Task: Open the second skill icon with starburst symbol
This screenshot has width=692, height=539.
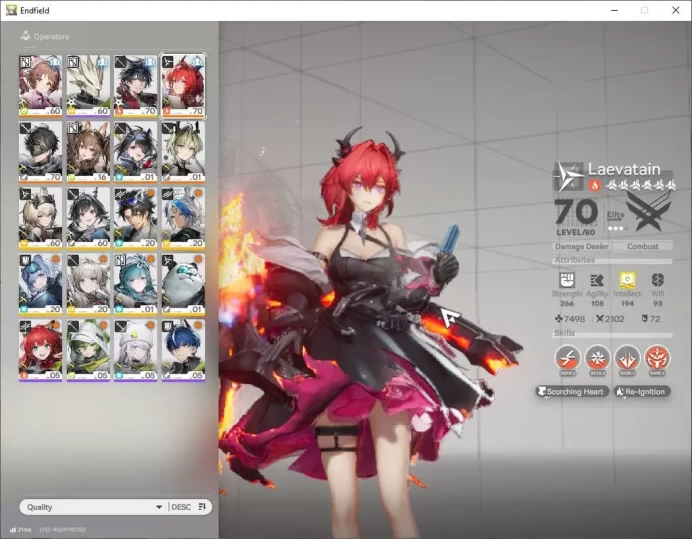Action: click(597, 358)
